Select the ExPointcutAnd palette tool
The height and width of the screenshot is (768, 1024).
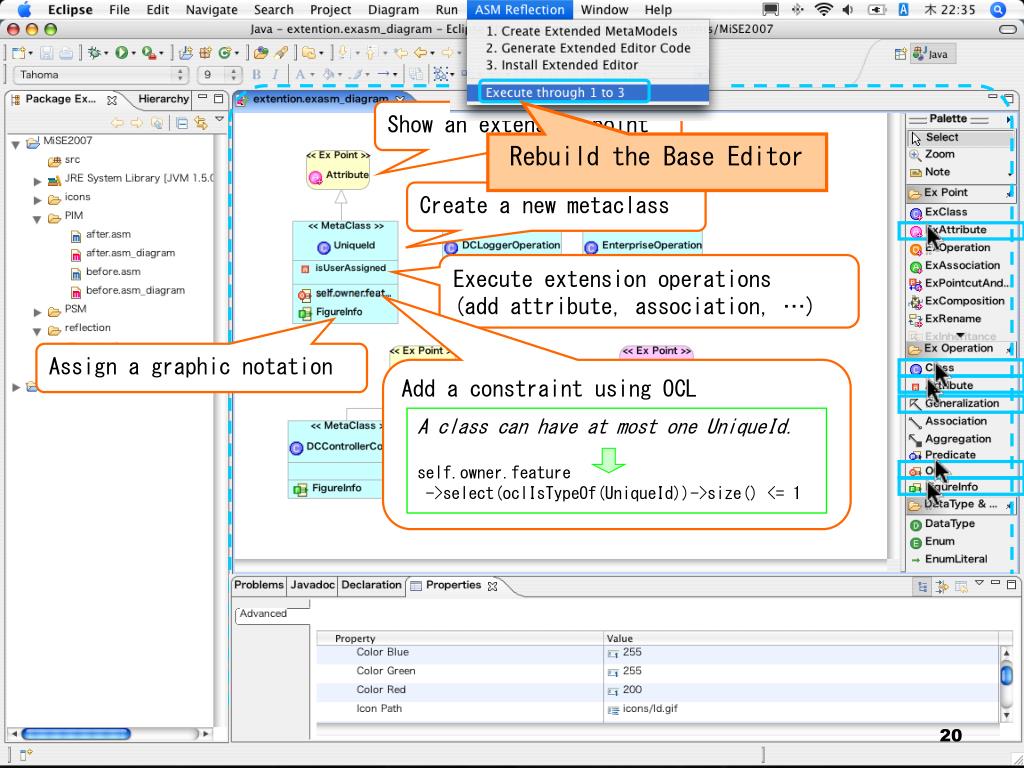[959, 283]
